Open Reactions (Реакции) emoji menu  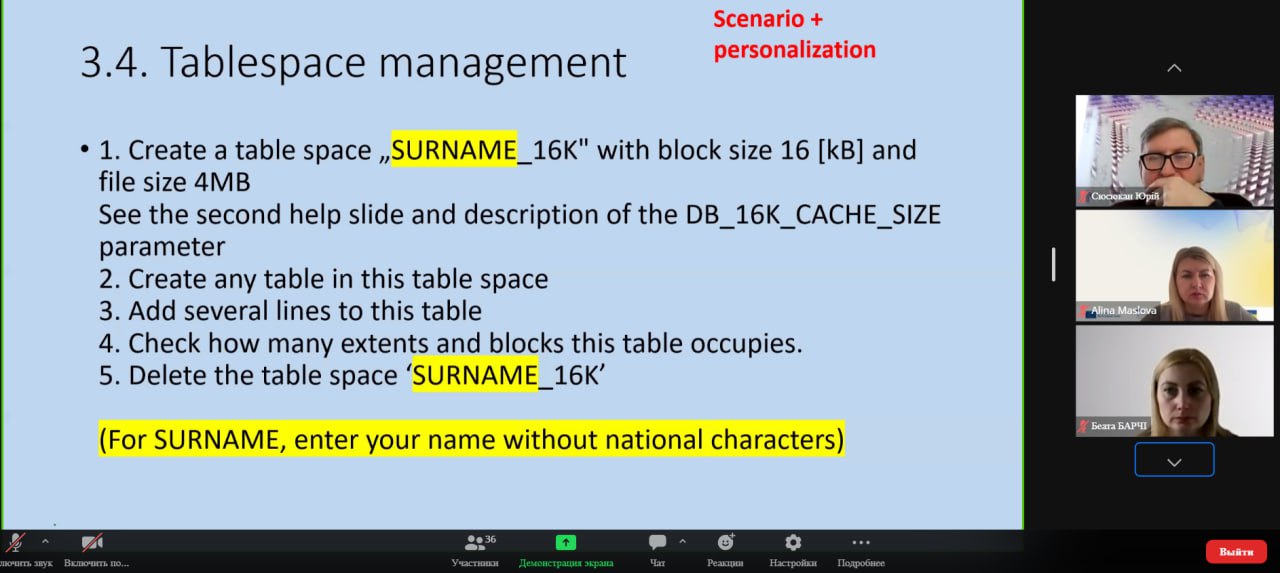tap(725, 543)
